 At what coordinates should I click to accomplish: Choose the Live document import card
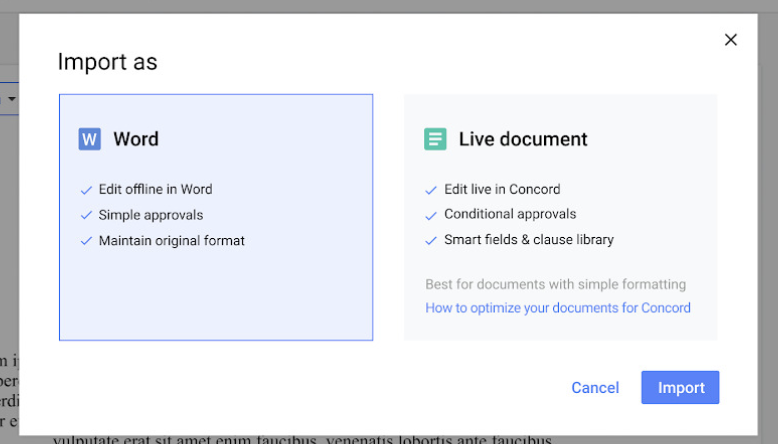560,217
